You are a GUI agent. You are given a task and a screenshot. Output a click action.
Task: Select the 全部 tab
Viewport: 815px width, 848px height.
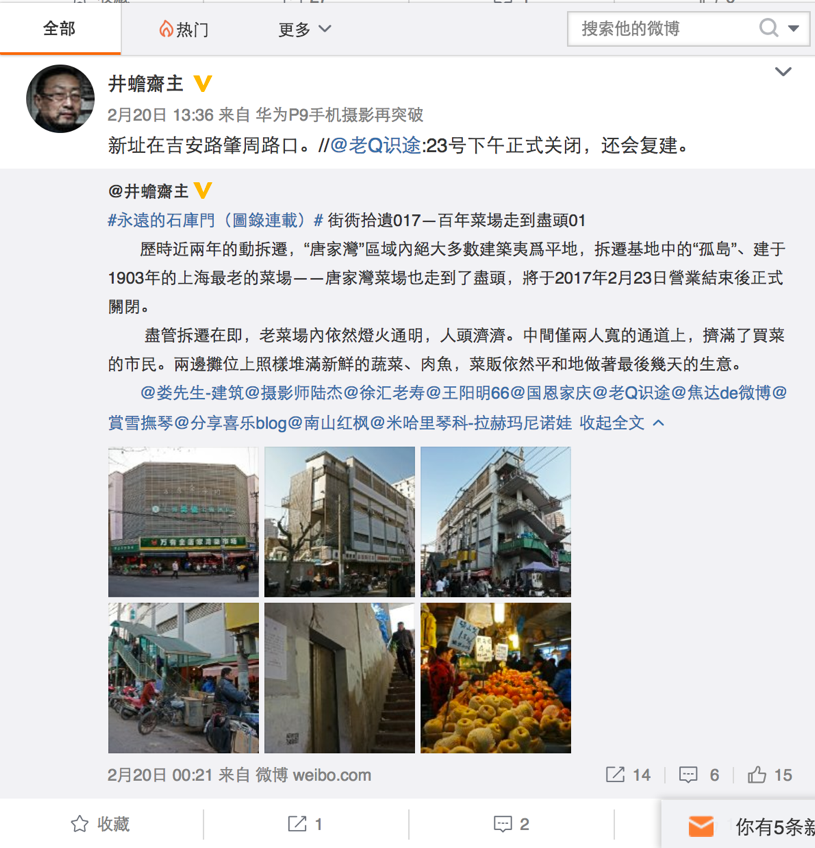(59, 28)
